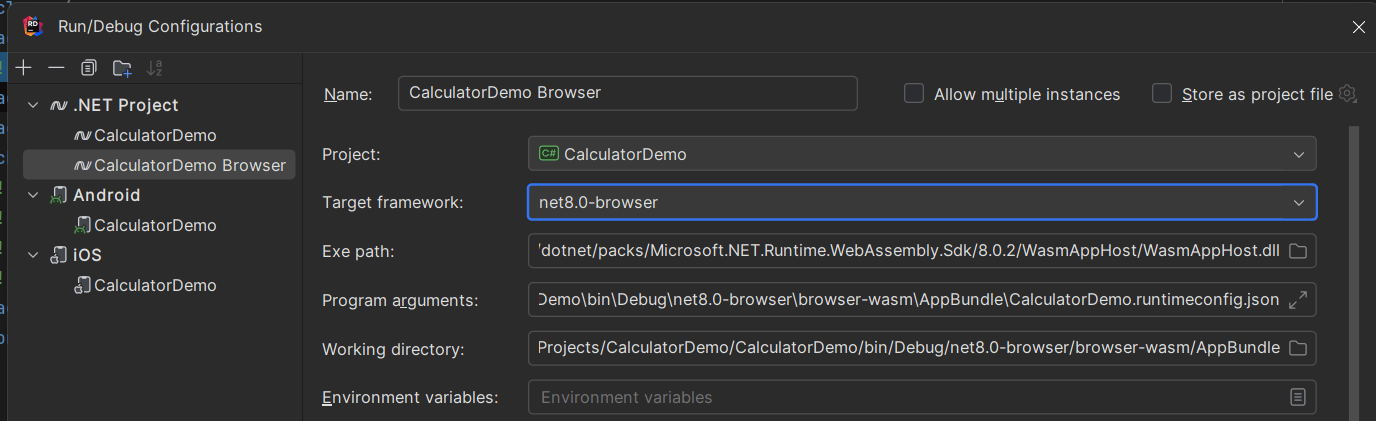Select CalculatorDemo Browser configuration
This screenshot has height=421, width=1376.
tap(160, 165)
